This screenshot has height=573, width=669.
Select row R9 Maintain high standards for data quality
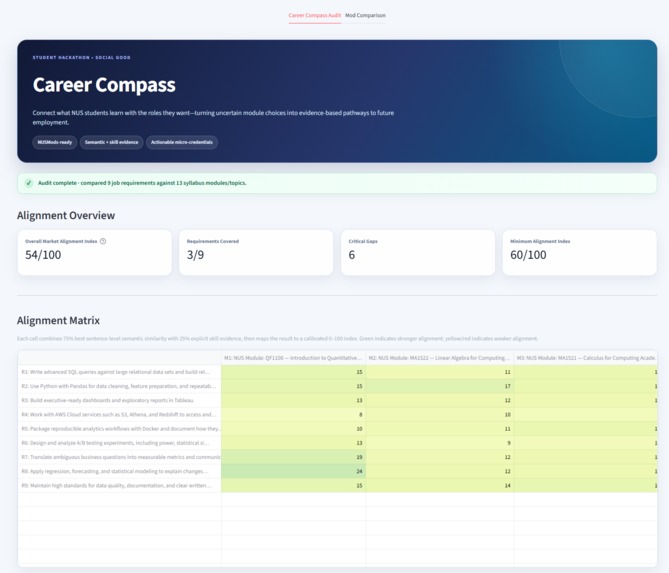point(119,485)
